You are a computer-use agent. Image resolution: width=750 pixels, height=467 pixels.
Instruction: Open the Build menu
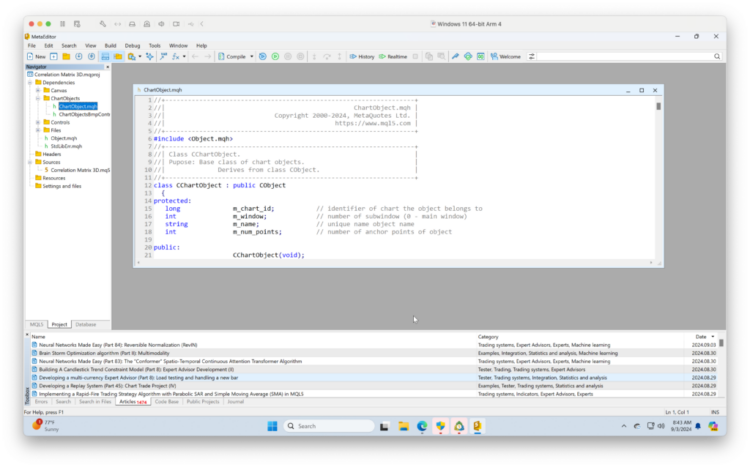point(110,45)
